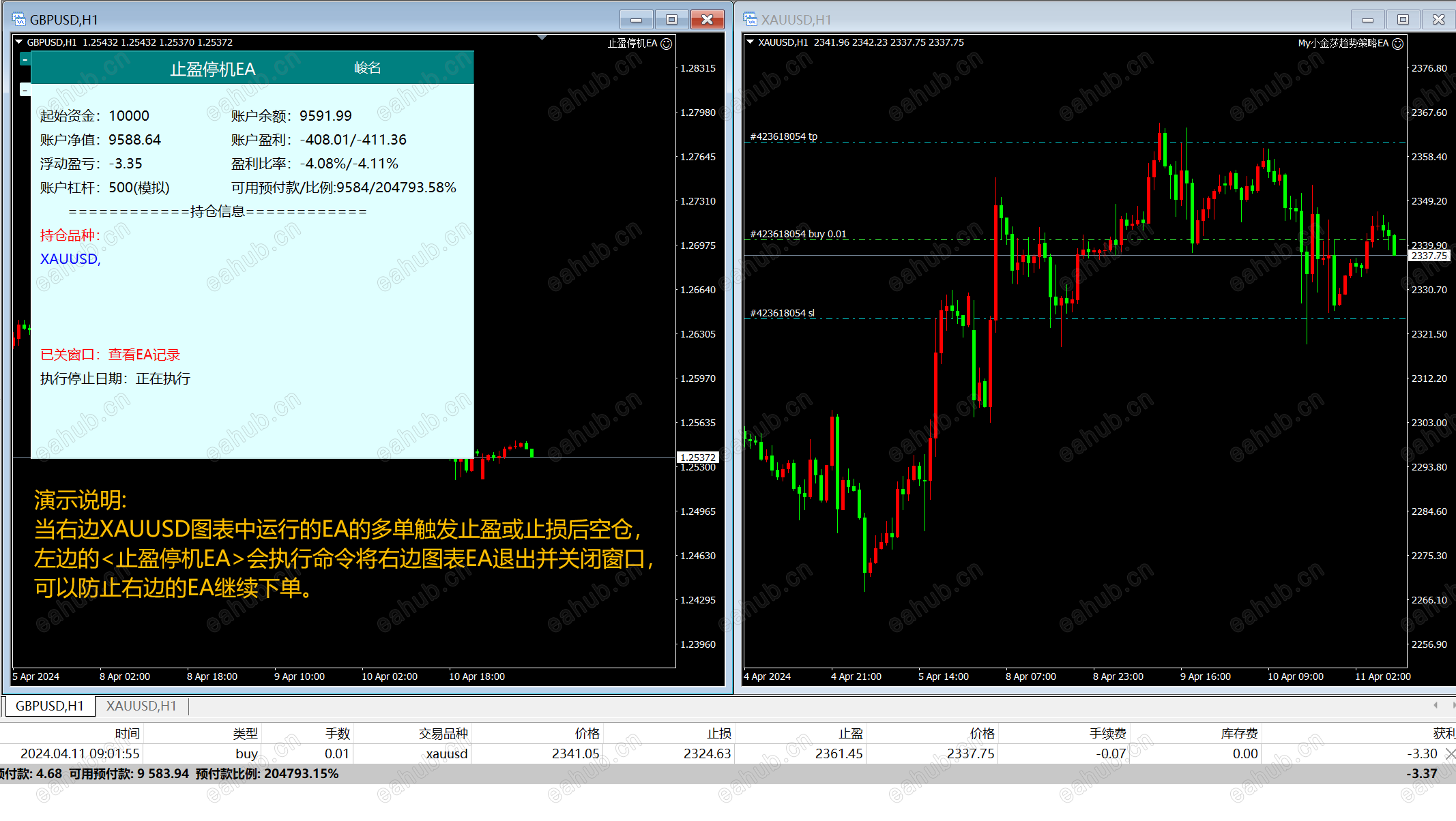Screen dimensions: 1456x821
Task: Click the chart shift triangle marker on GBPUSD
Action: [542, 38]
